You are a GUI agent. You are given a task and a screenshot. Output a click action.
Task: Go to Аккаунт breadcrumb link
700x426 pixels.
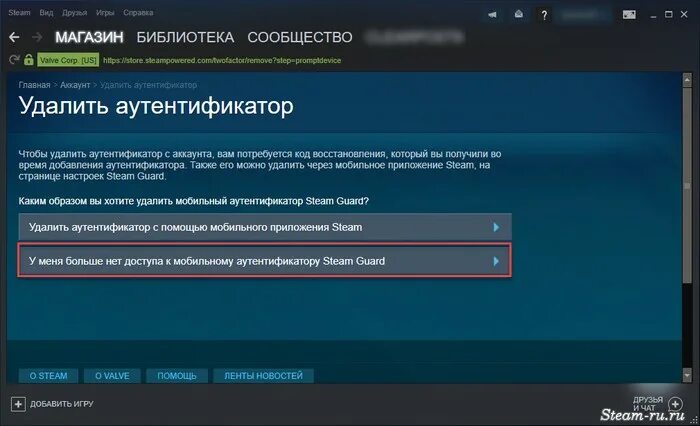[x=75, y=85]
